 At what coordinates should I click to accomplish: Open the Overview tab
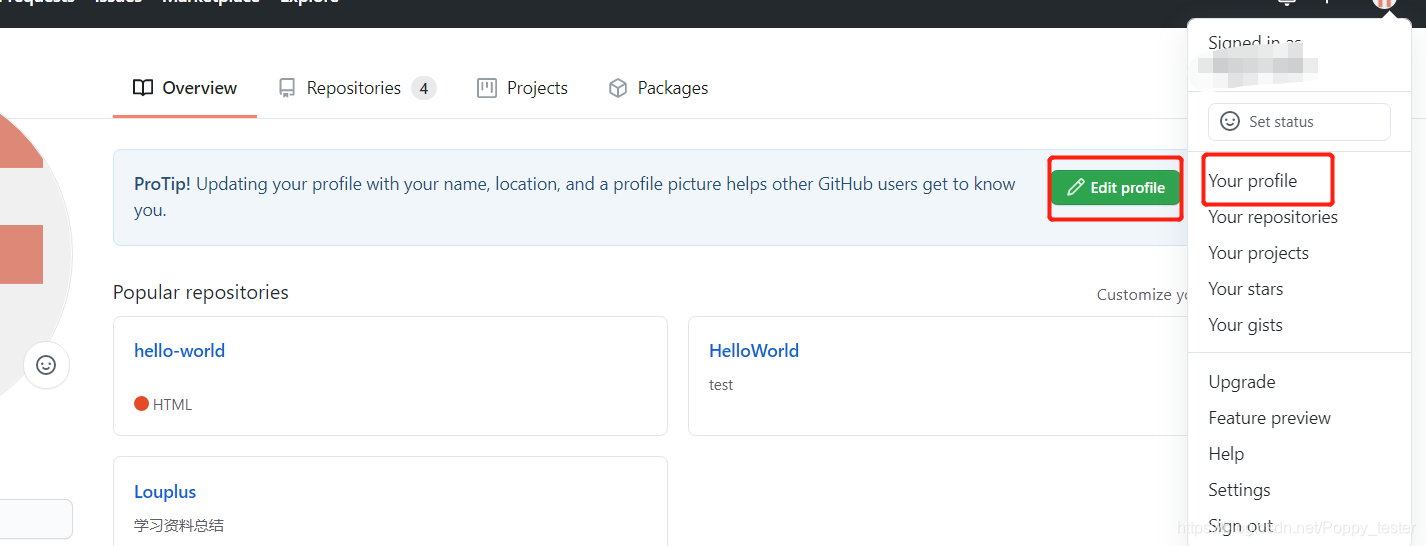tap(185, 88)
